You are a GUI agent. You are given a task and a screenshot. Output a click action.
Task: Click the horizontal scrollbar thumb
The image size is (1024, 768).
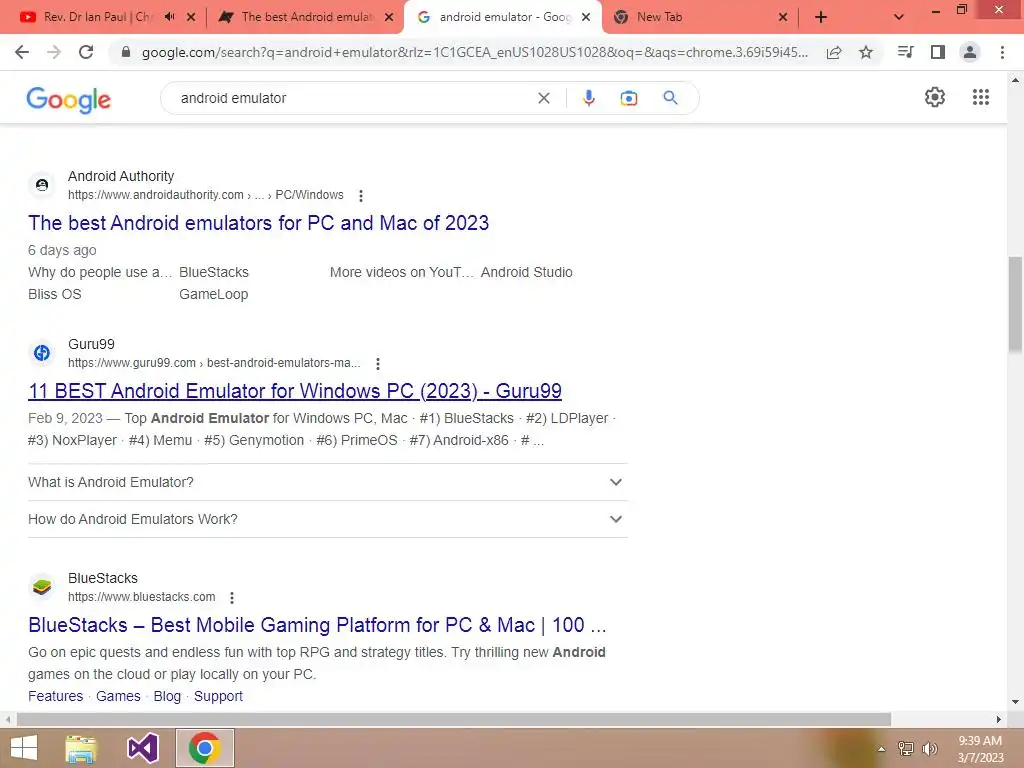tap(454, 719)
